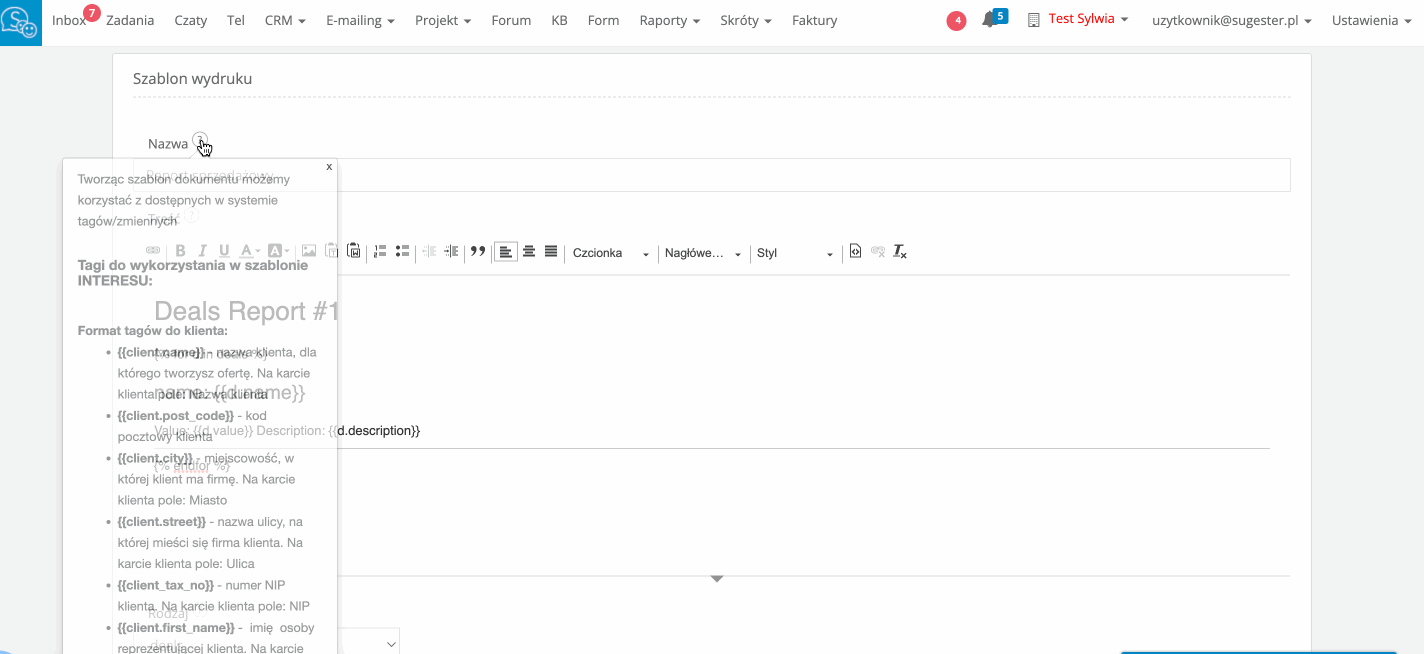Align text left
Image resolution: width=1424 pixels, height=654 pixels.
click(506, 251)
